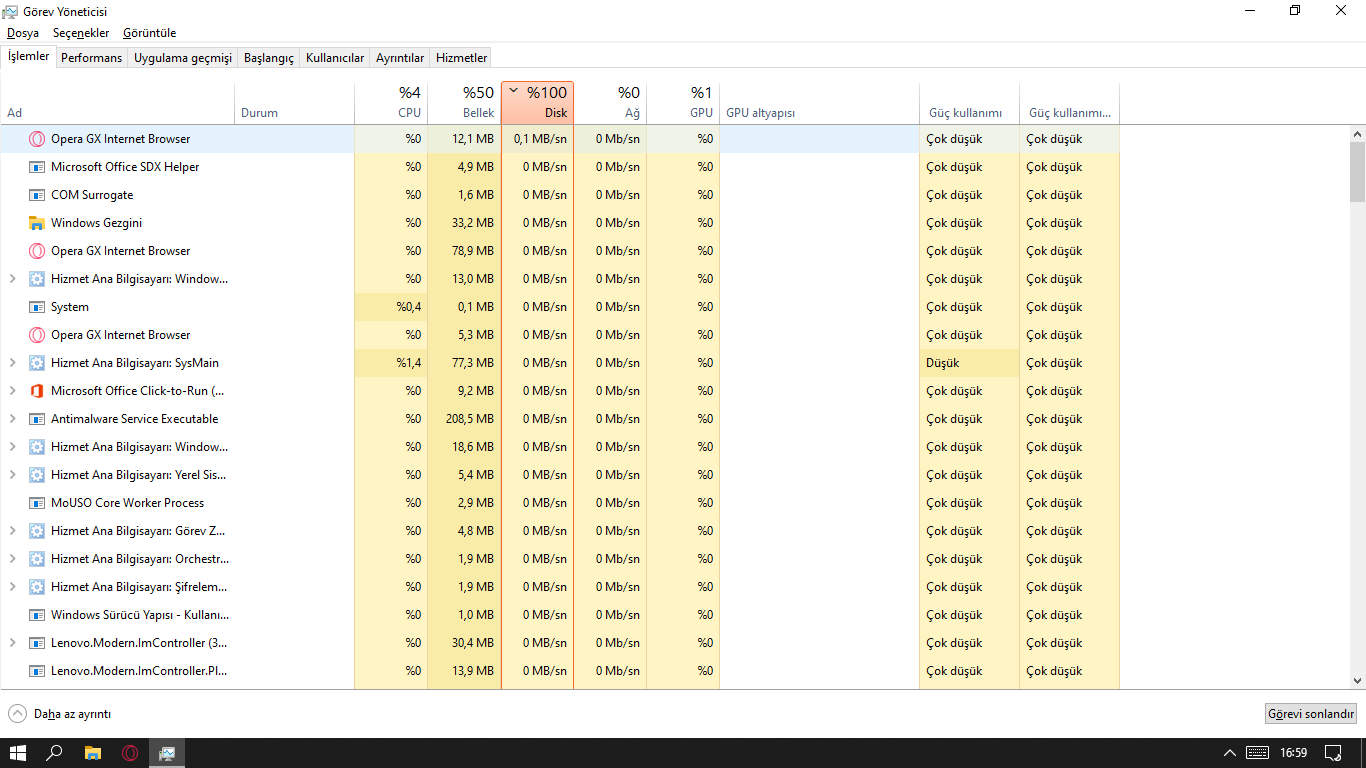Viewport: 1366px width, 768px height.
Task: Switch to the Performans tab
Action: click(x=91, y=58)
